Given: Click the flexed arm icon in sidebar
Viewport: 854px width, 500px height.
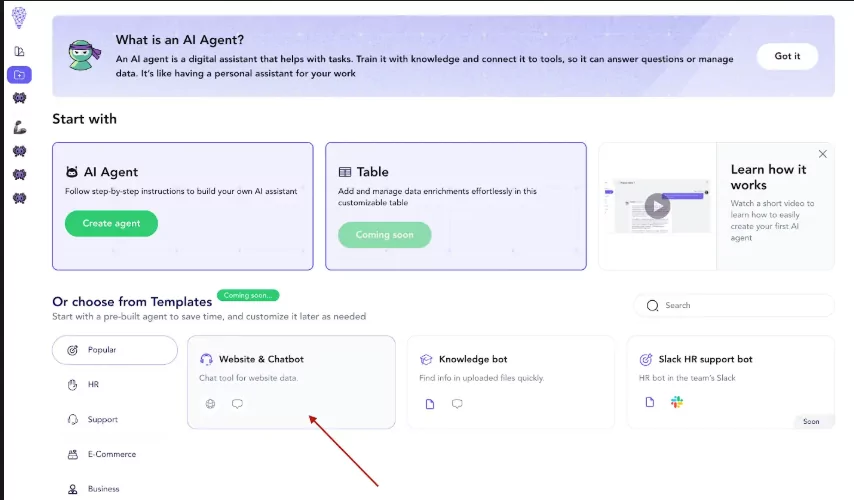Looking at the screenshot, I should pos(19,127).
